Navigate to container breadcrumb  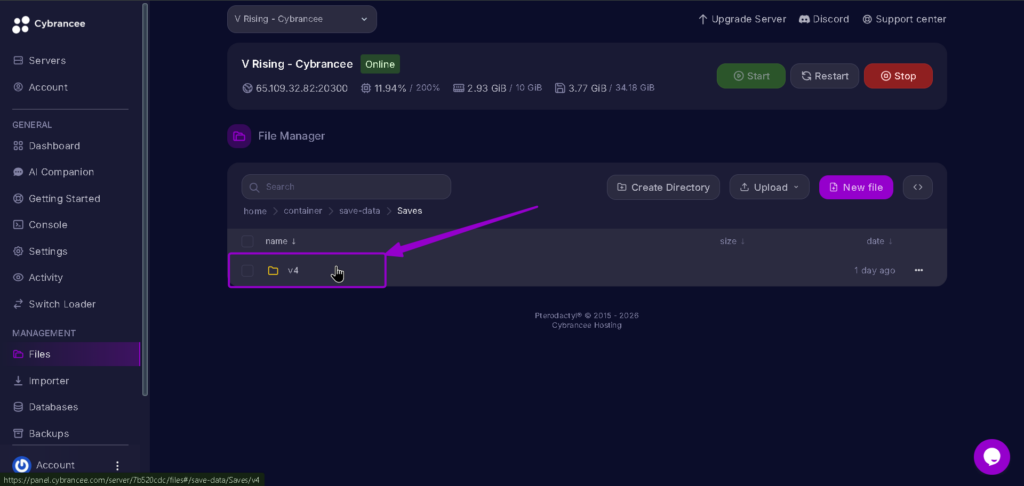click(x=302, y=211)
